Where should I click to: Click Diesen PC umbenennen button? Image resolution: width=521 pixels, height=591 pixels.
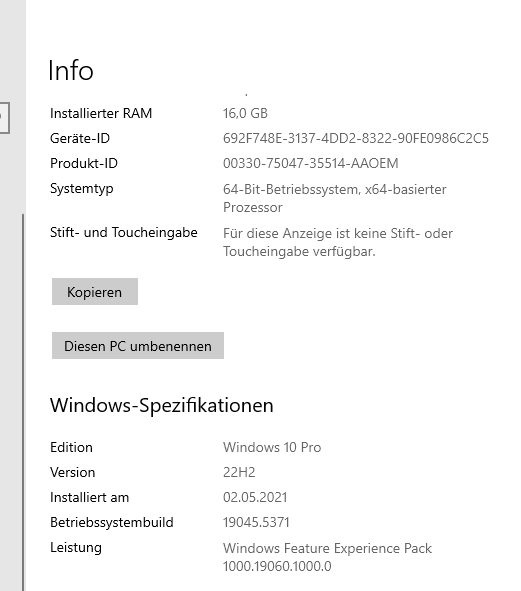tap(138, 346)
